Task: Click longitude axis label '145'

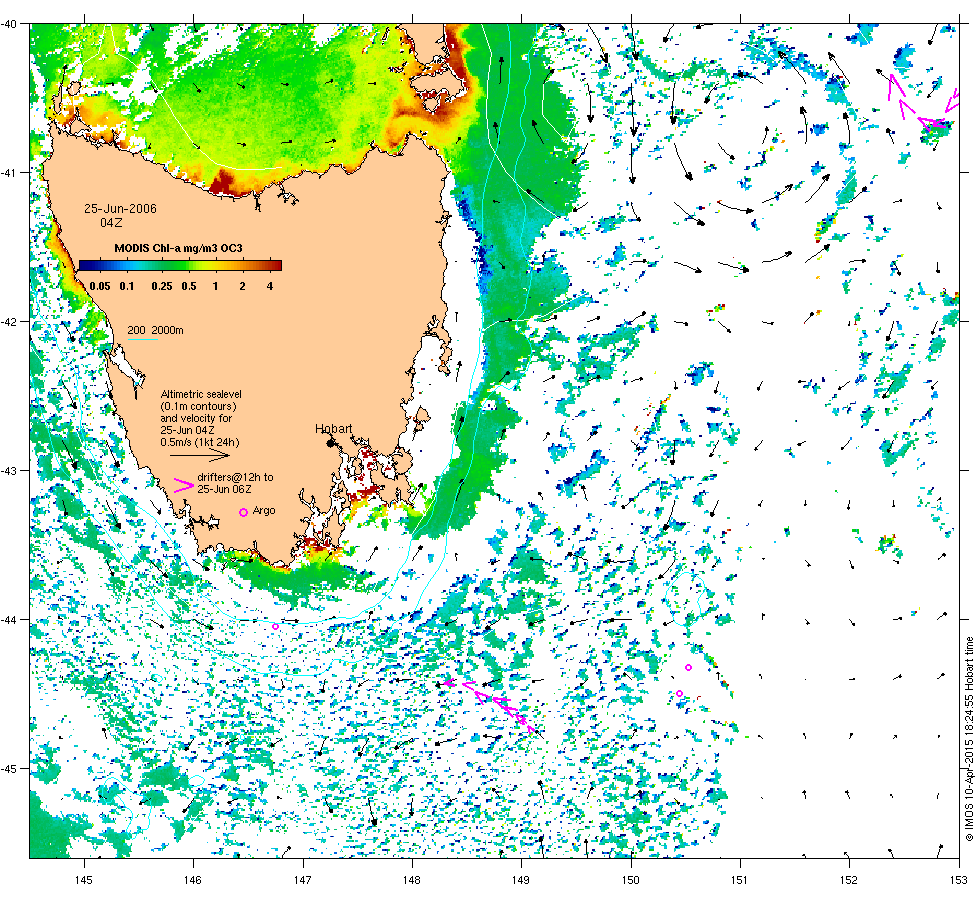Action: tap(83, 880)
